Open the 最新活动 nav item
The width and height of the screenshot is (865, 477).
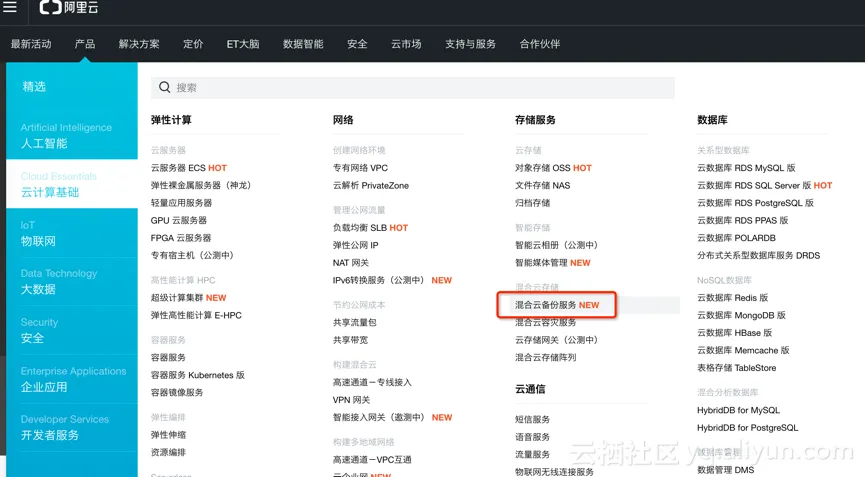[x=31, y=44]
